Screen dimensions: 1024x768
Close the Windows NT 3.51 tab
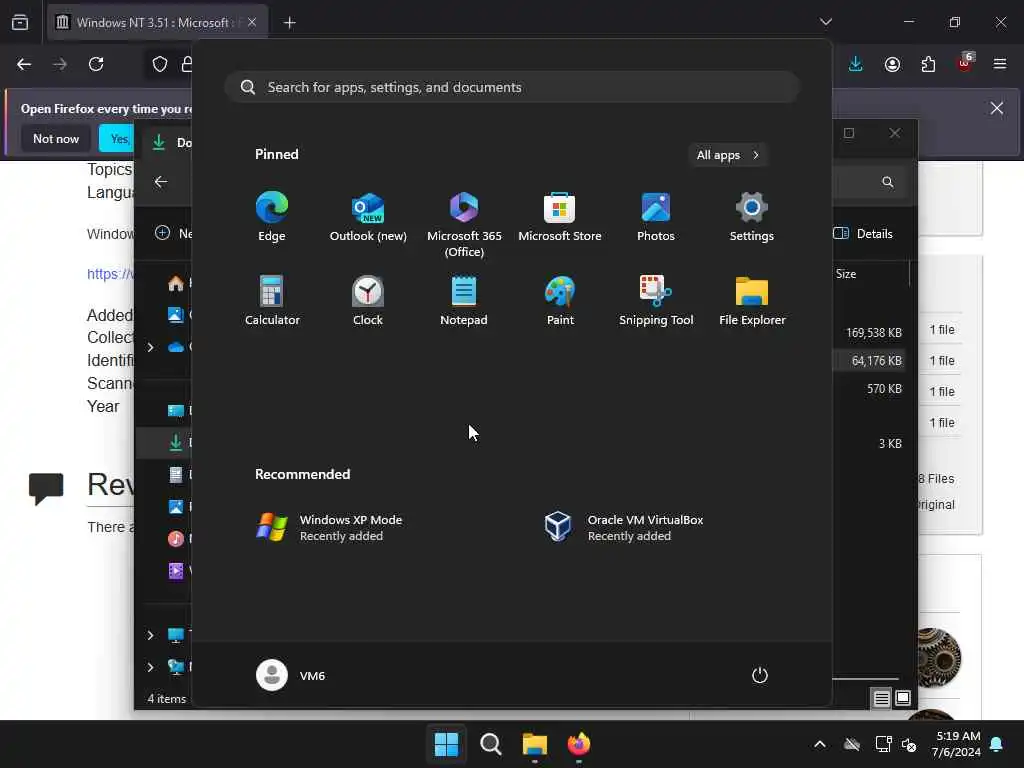tap(252, 22)
